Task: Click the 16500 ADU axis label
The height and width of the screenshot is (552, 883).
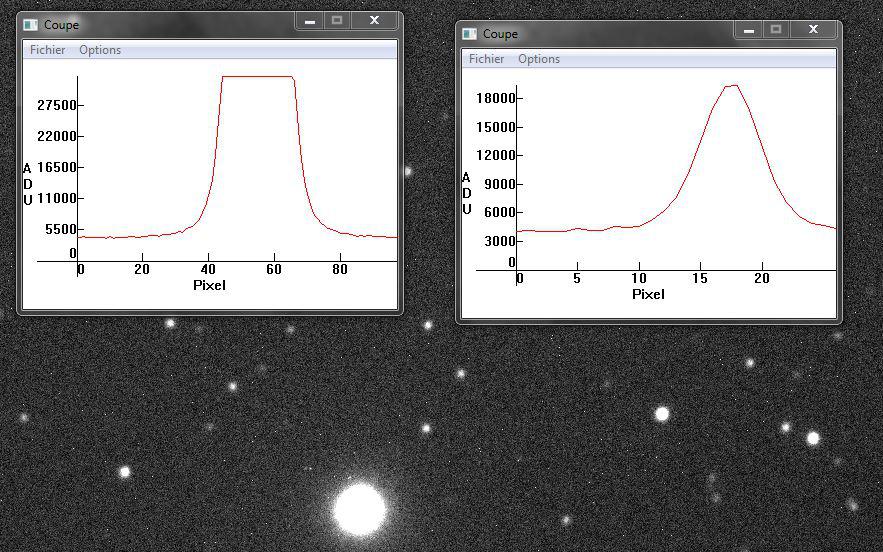Action: 56,167
